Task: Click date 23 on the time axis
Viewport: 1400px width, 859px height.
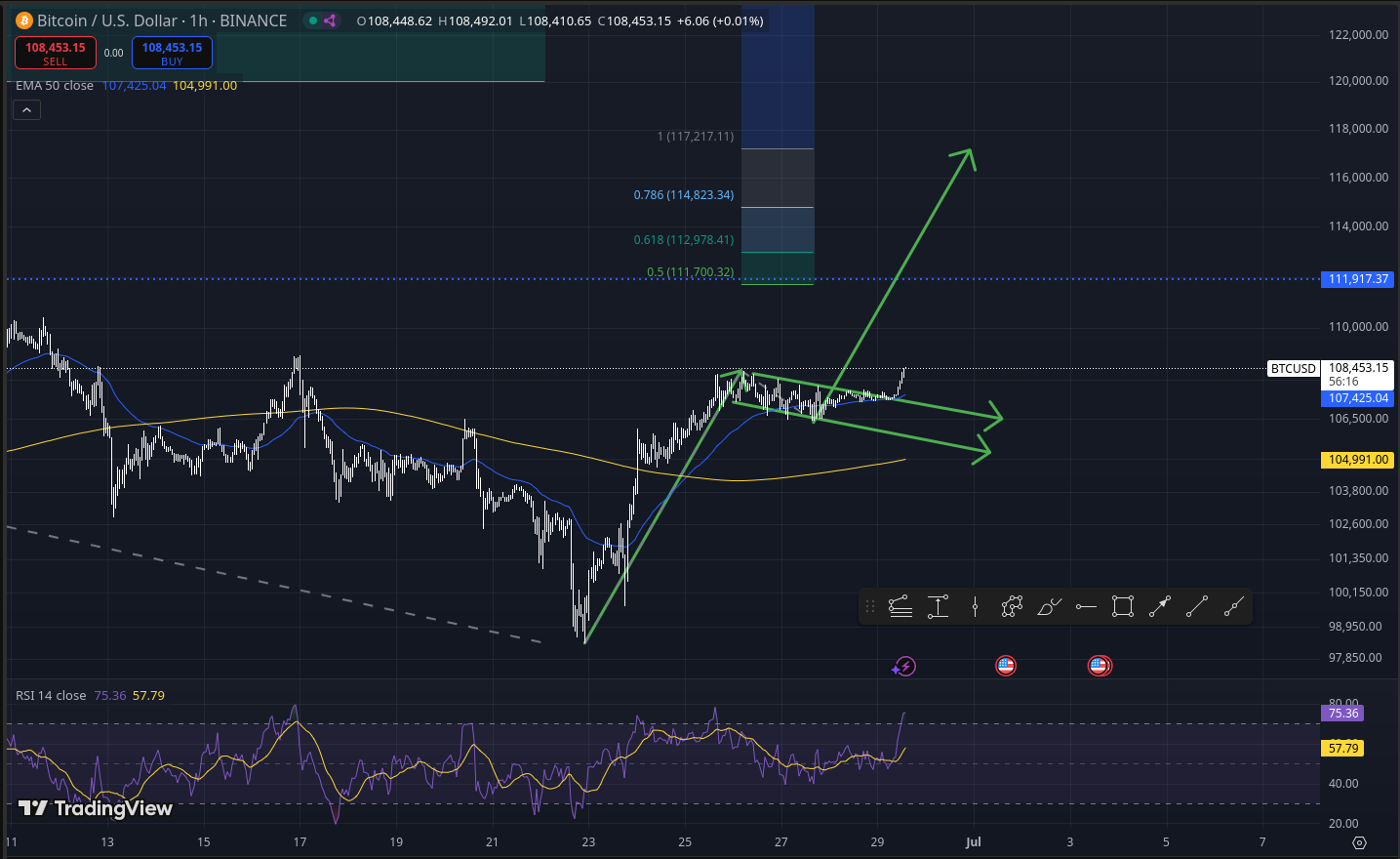Action: (588, 841)
